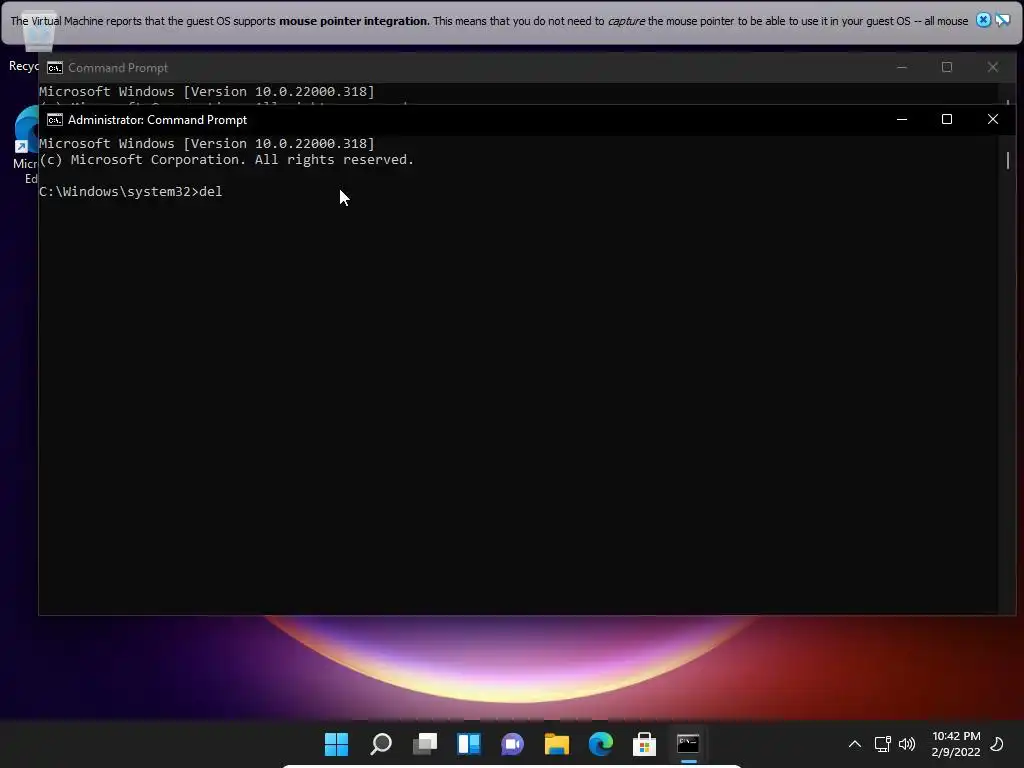This screenshot has width=1024, height=768.
Task: Open taskbar Search magnifier icon
Action: (381, 743)
